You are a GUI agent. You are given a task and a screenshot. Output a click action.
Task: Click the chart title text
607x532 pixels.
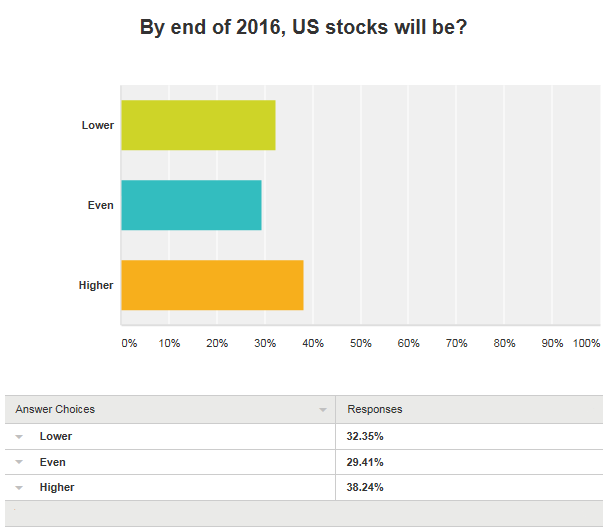click(304, 27)
